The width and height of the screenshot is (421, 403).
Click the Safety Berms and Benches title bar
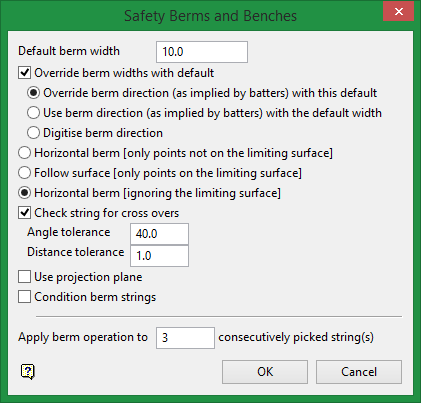point(210,16)
